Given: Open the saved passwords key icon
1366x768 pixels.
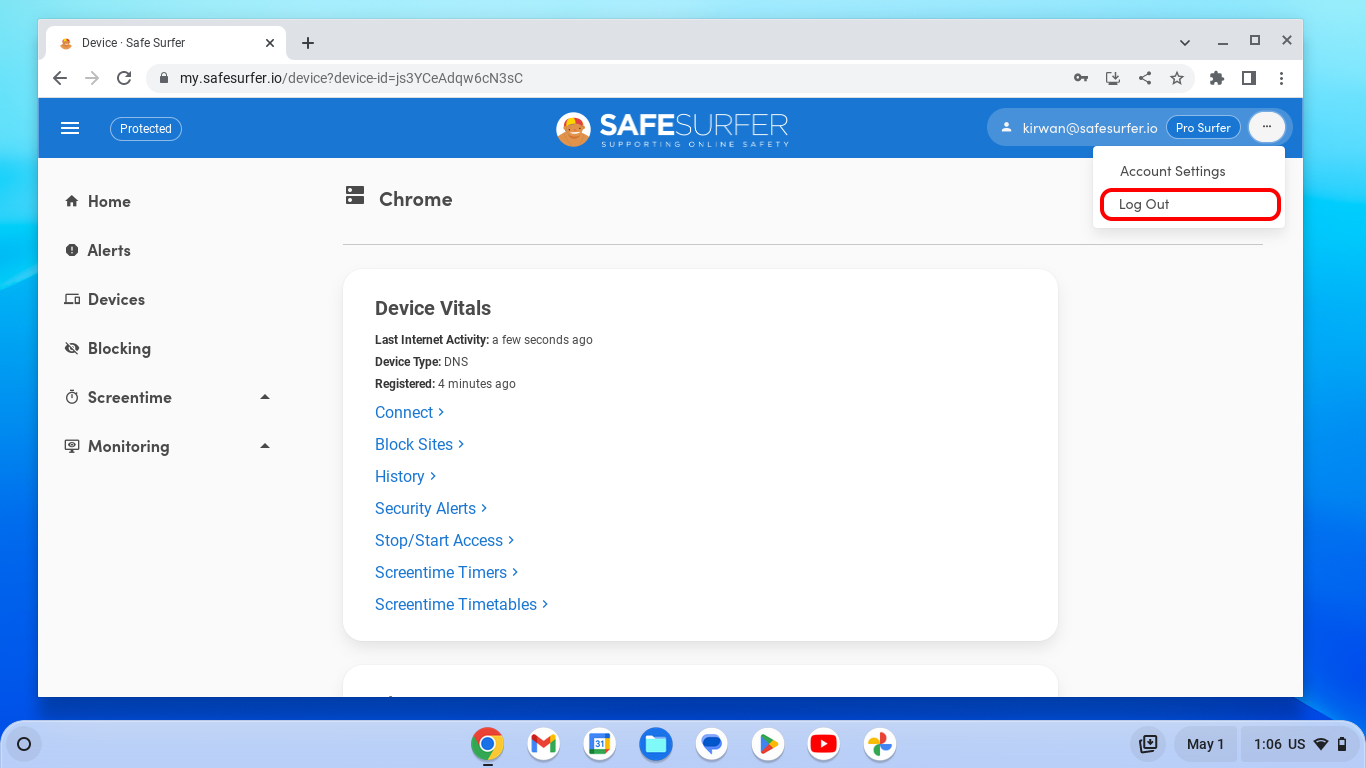Looking at the screenshot, I should click(x=1081, y=78).
